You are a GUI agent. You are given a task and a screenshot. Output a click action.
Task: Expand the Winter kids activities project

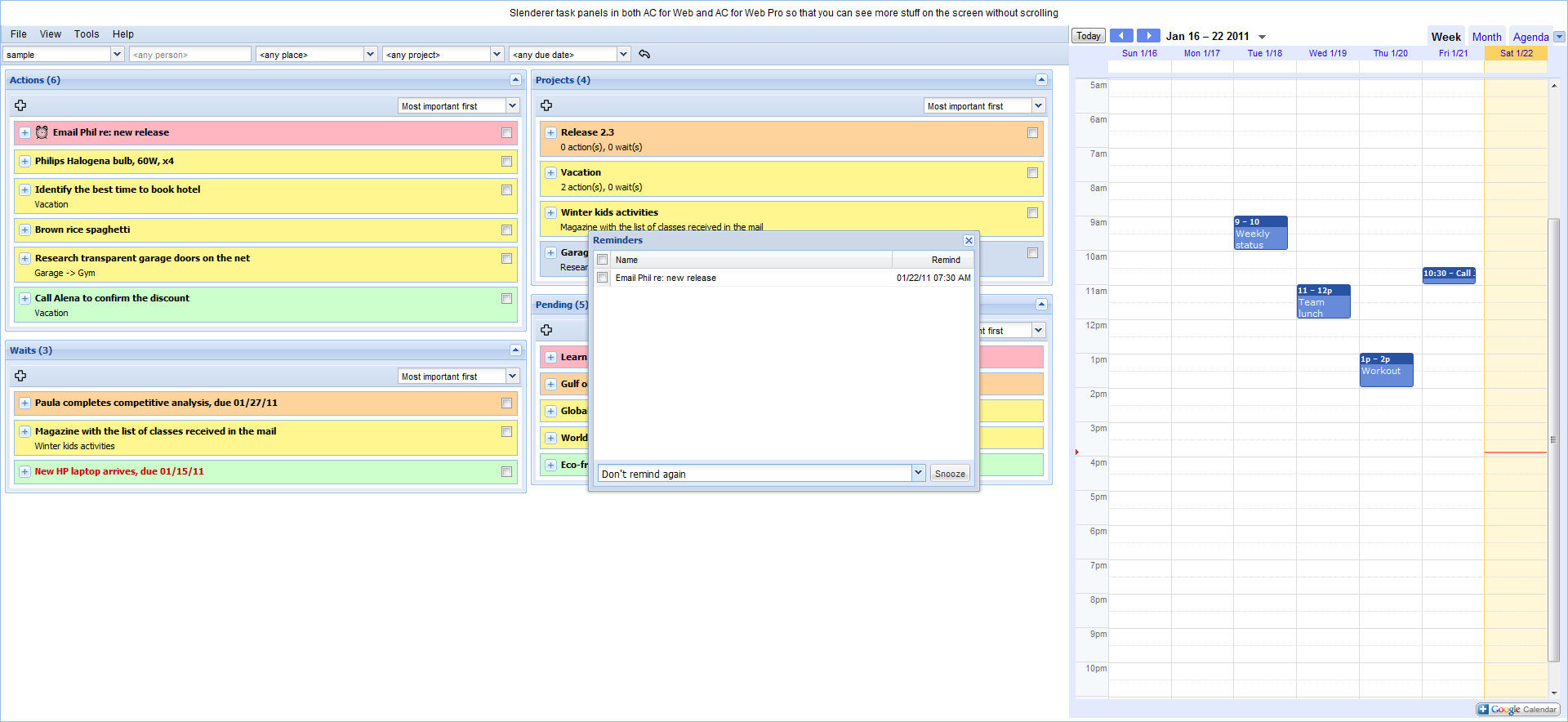click(550, 212)
